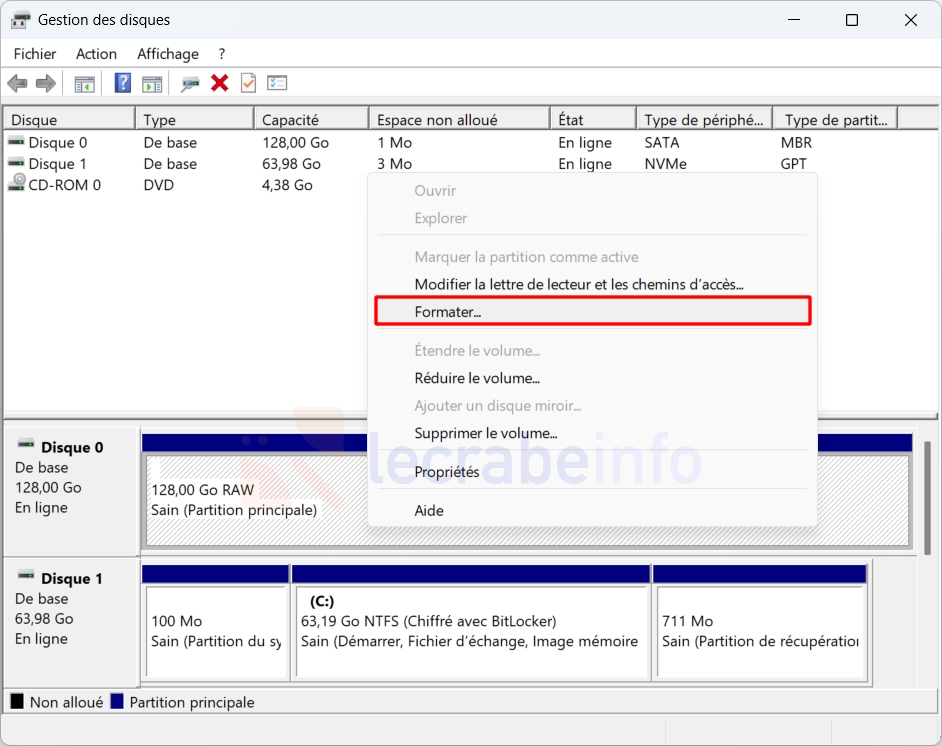Click the red X delete toolbar icon
Image resolution: width=942 pixels, height=746 pixels.
pyautogui.click(x=219, y=83)
